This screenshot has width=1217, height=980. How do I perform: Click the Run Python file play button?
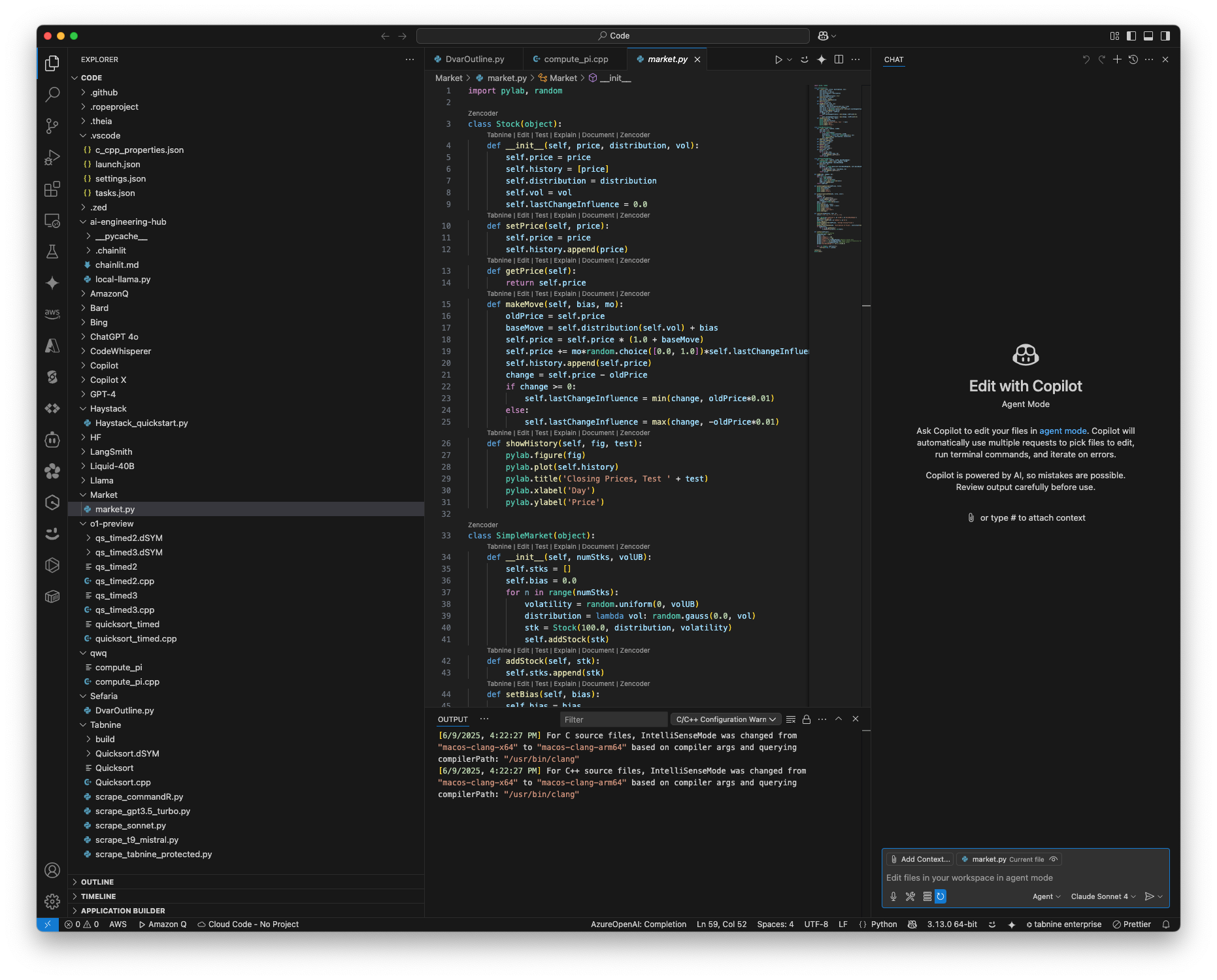(778, 59)
